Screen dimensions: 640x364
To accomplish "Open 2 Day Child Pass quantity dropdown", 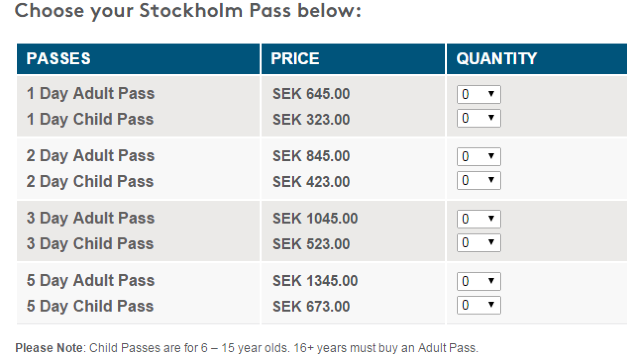I will [478, 180].
